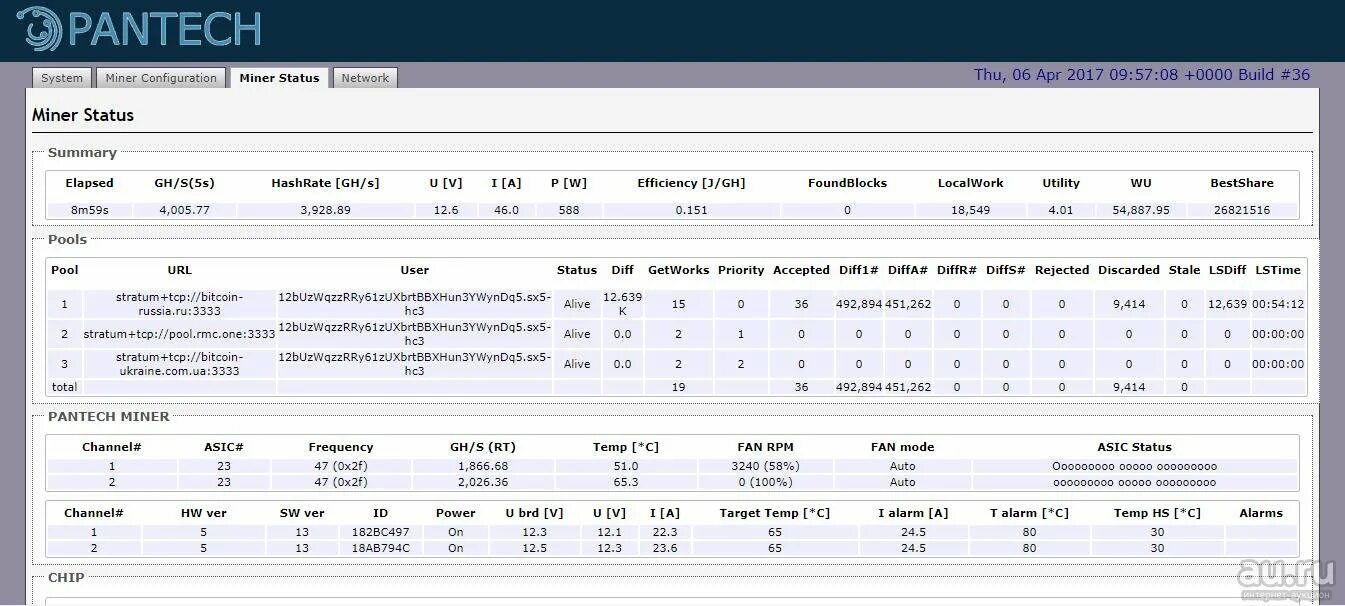
Task: Select the BestShare value 26821516
Action: pyautogui.click(x=1242, y=210)
